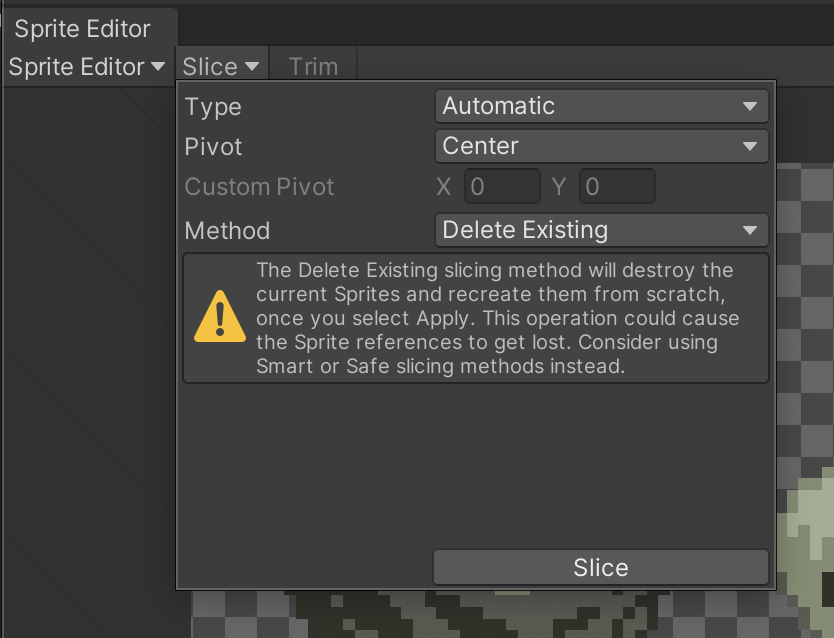Click the arrow next to Slice
Screen dimensions: 834x638
252,67
